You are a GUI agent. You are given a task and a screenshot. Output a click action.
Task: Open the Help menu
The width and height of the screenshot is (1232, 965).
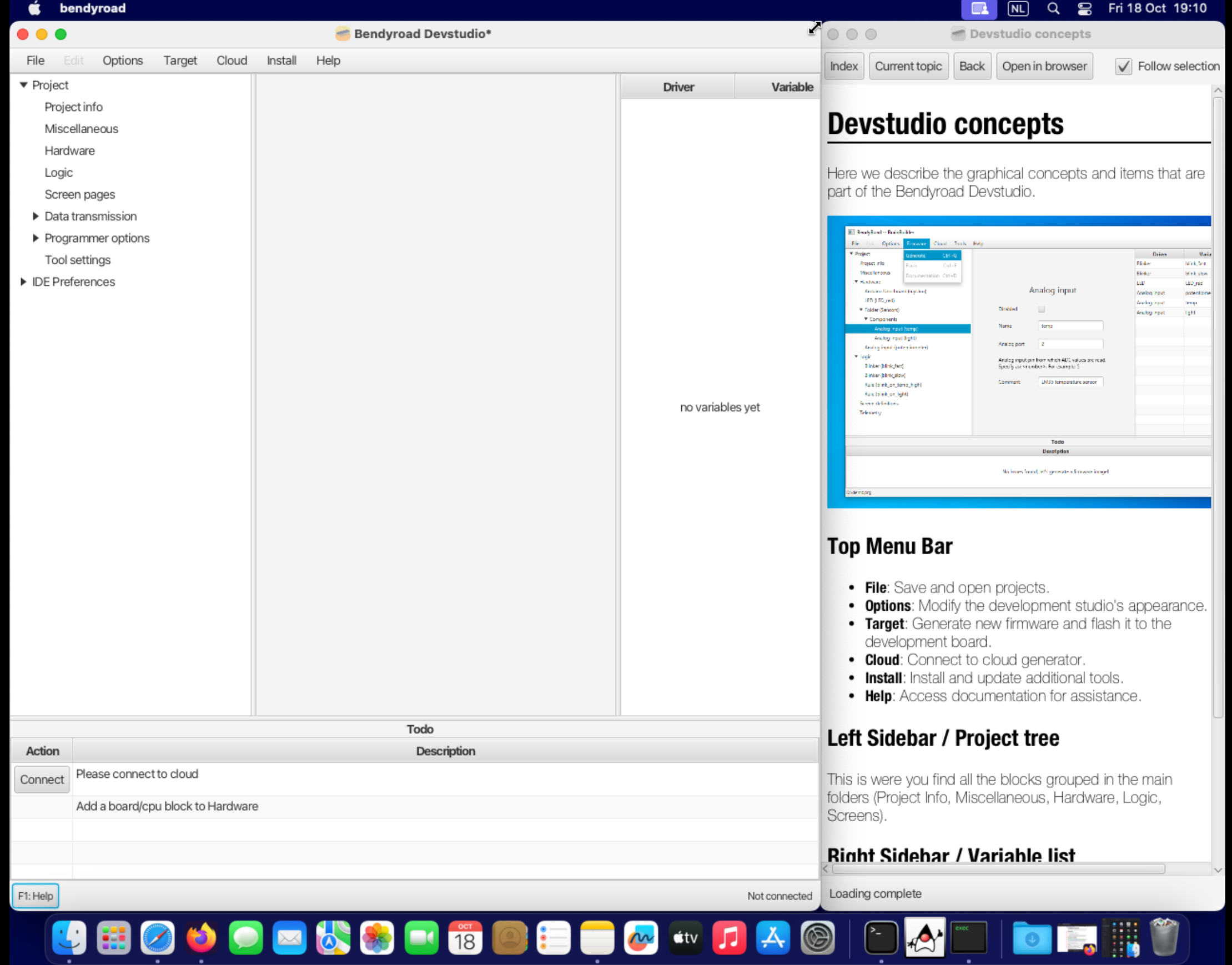tap(328, 61)
